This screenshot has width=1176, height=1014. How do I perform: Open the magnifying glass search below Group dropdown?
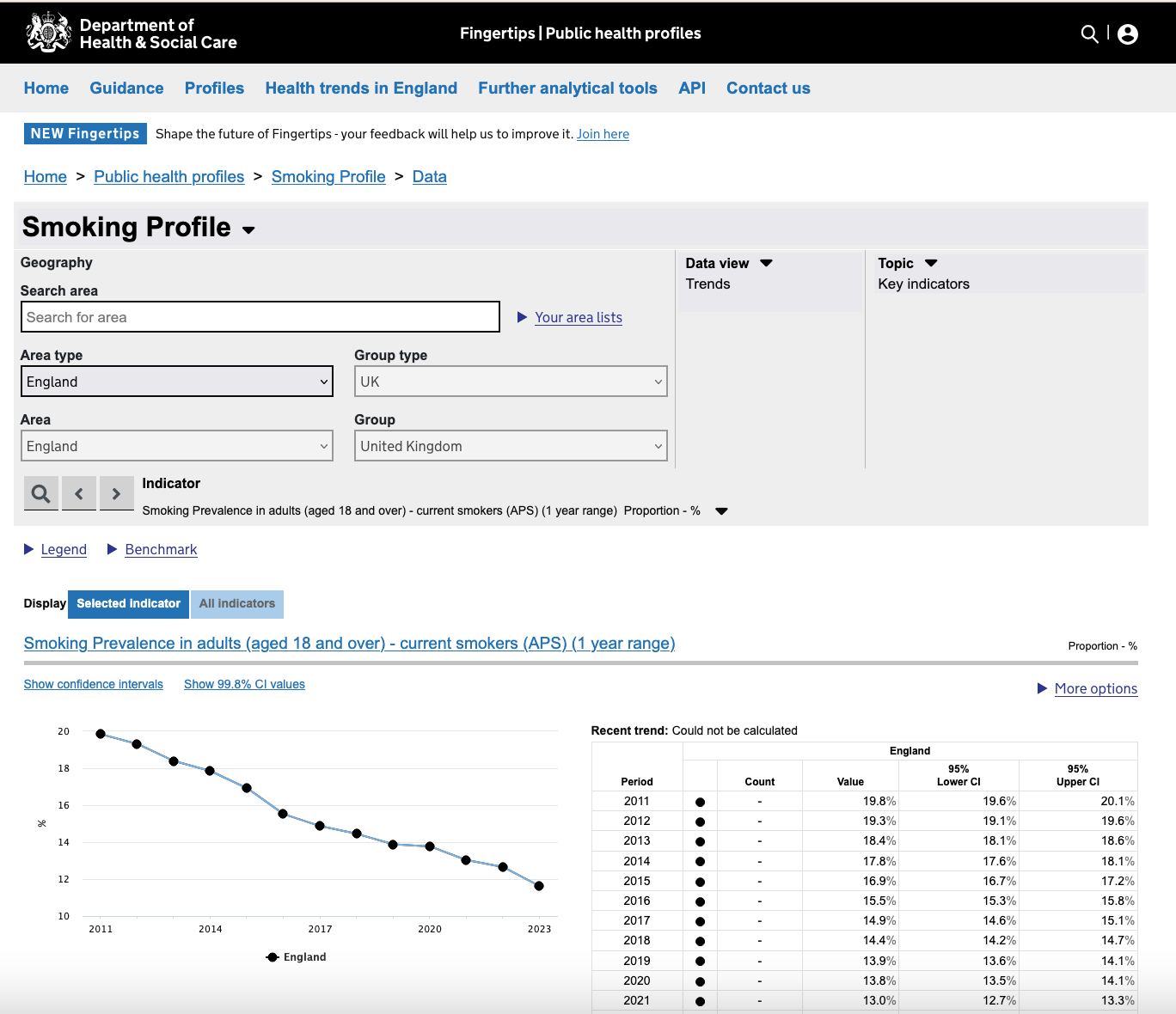[x=40, y=493]
